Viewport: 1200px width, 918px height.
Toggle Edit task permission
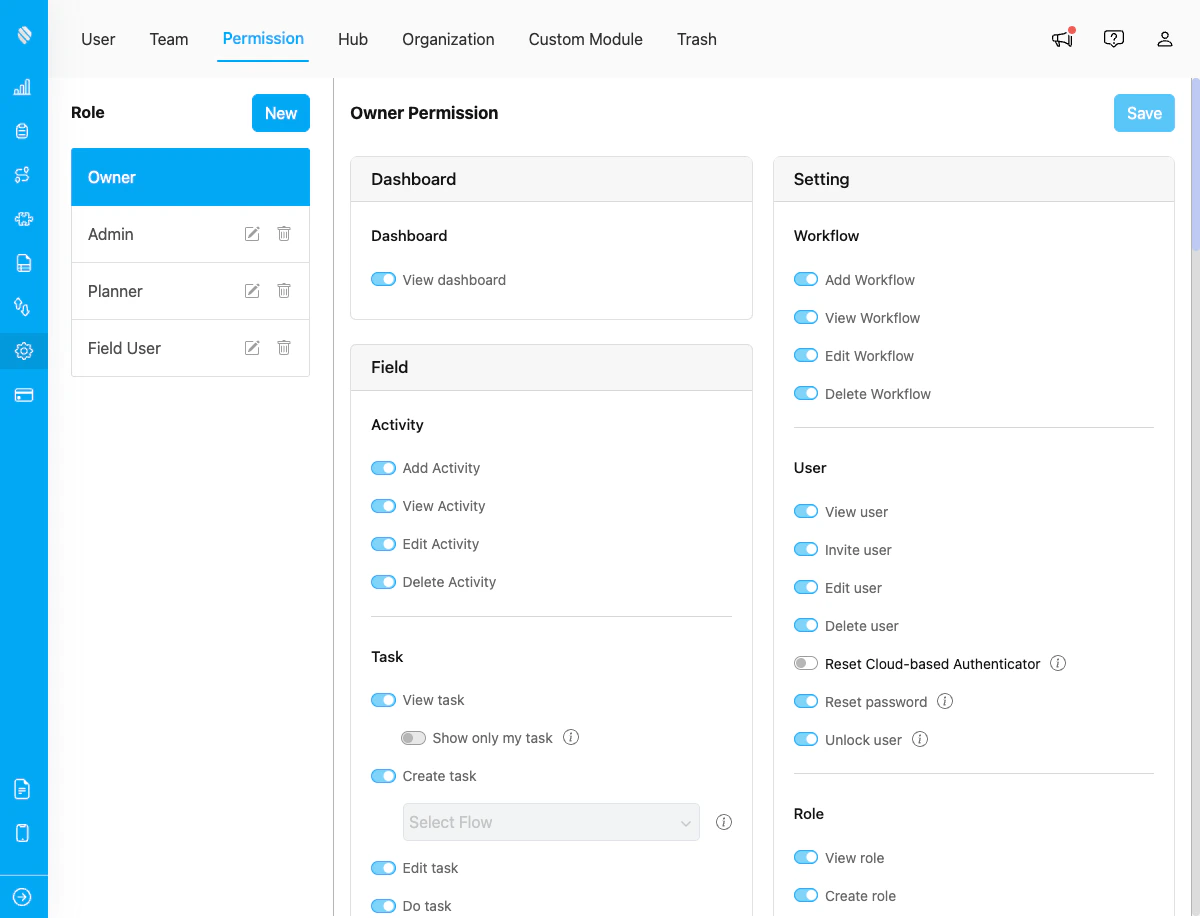pos(383,868)
